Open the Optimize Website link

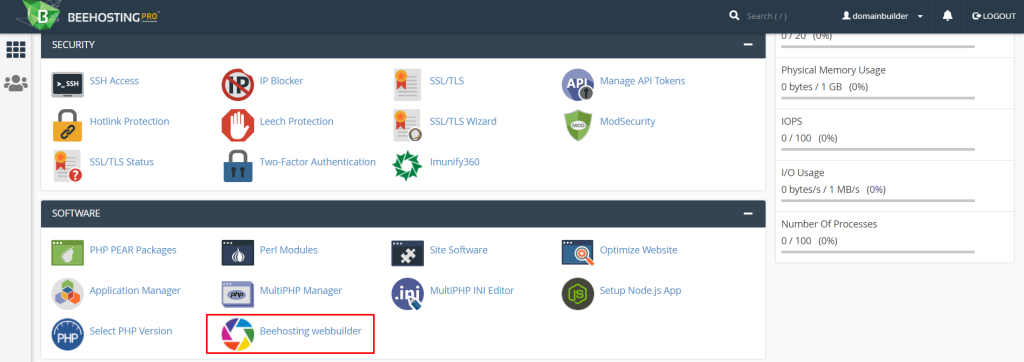point(639,250)
